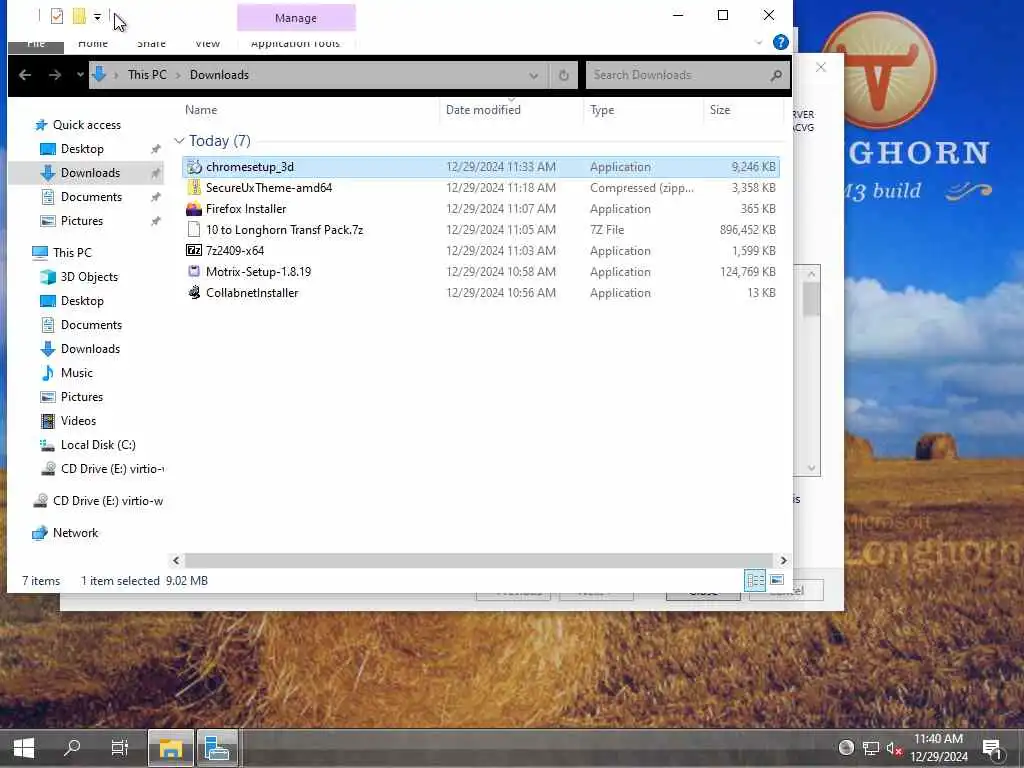
Task: Open taskbar Search
Action: (x=72, y=748)
